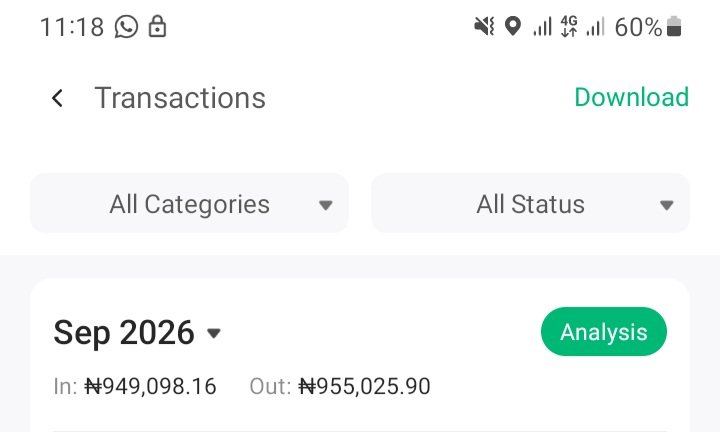Tap the location pin status icon
The width and height of the screenshot is (720, 432).
coord(512,26)
